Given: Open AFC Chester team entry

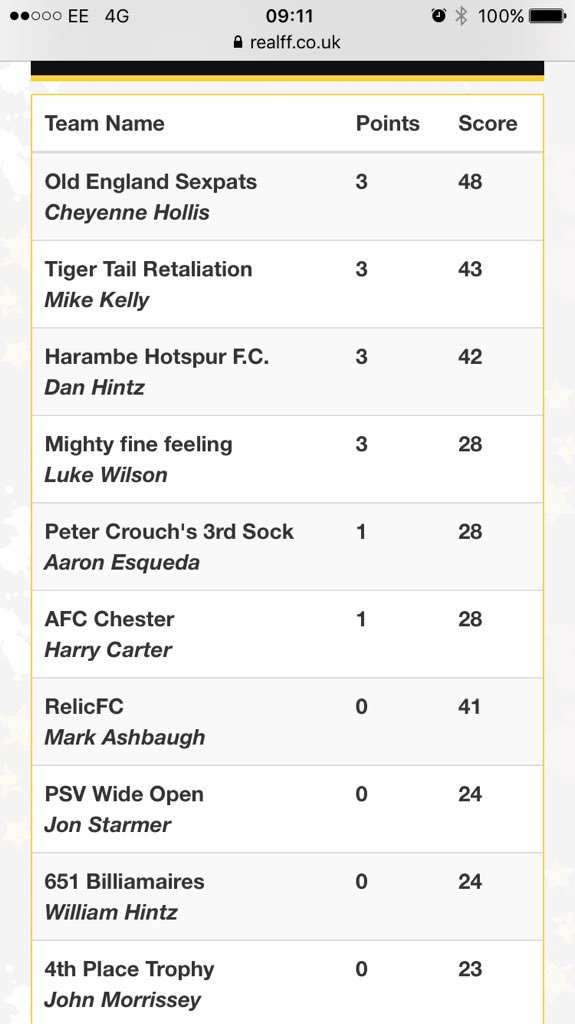Looking at the screenshot, I should point(109,619).
